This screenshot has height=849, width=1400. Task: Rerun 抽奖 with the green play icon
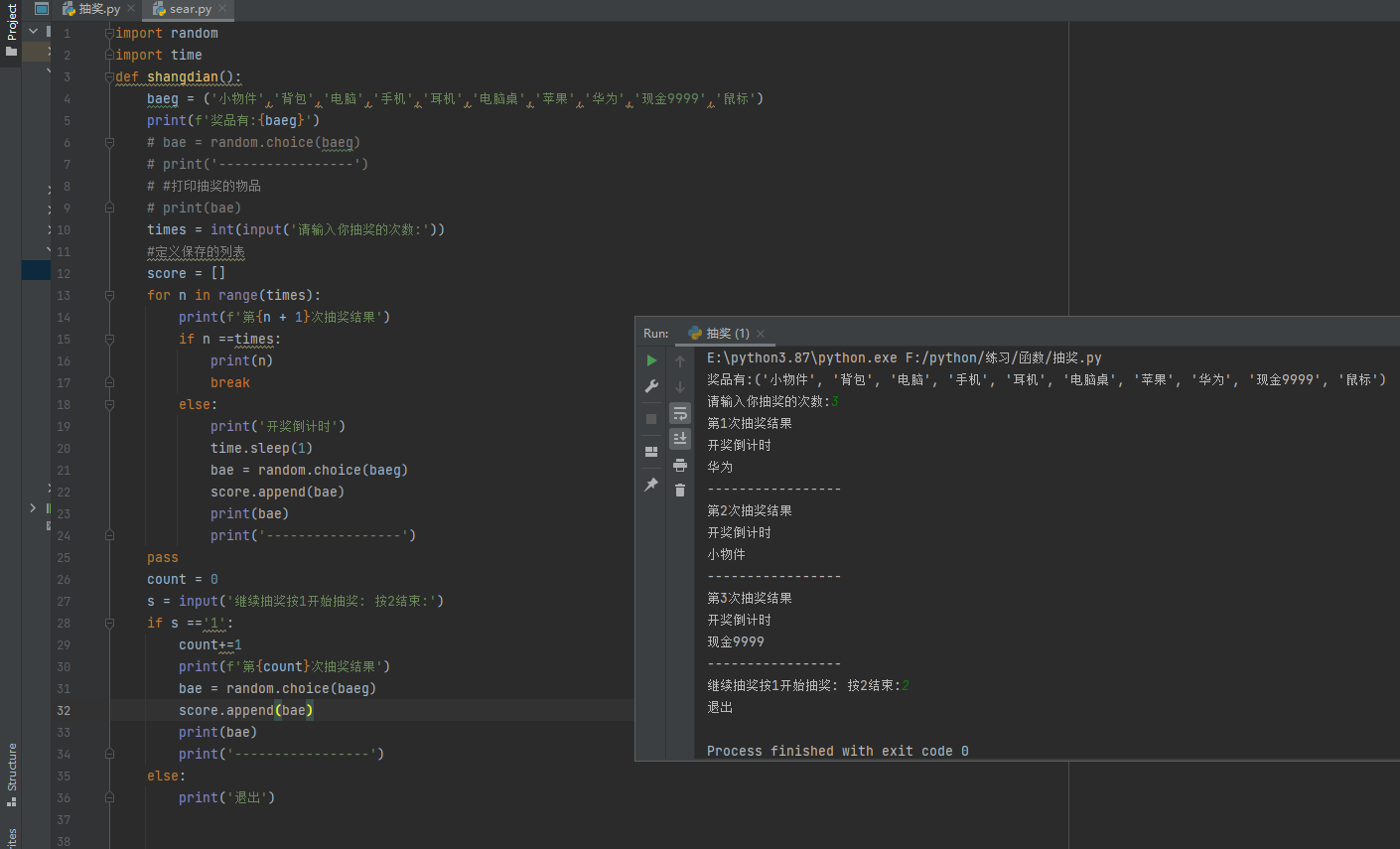pyautogui.click(x=651, y=360)
